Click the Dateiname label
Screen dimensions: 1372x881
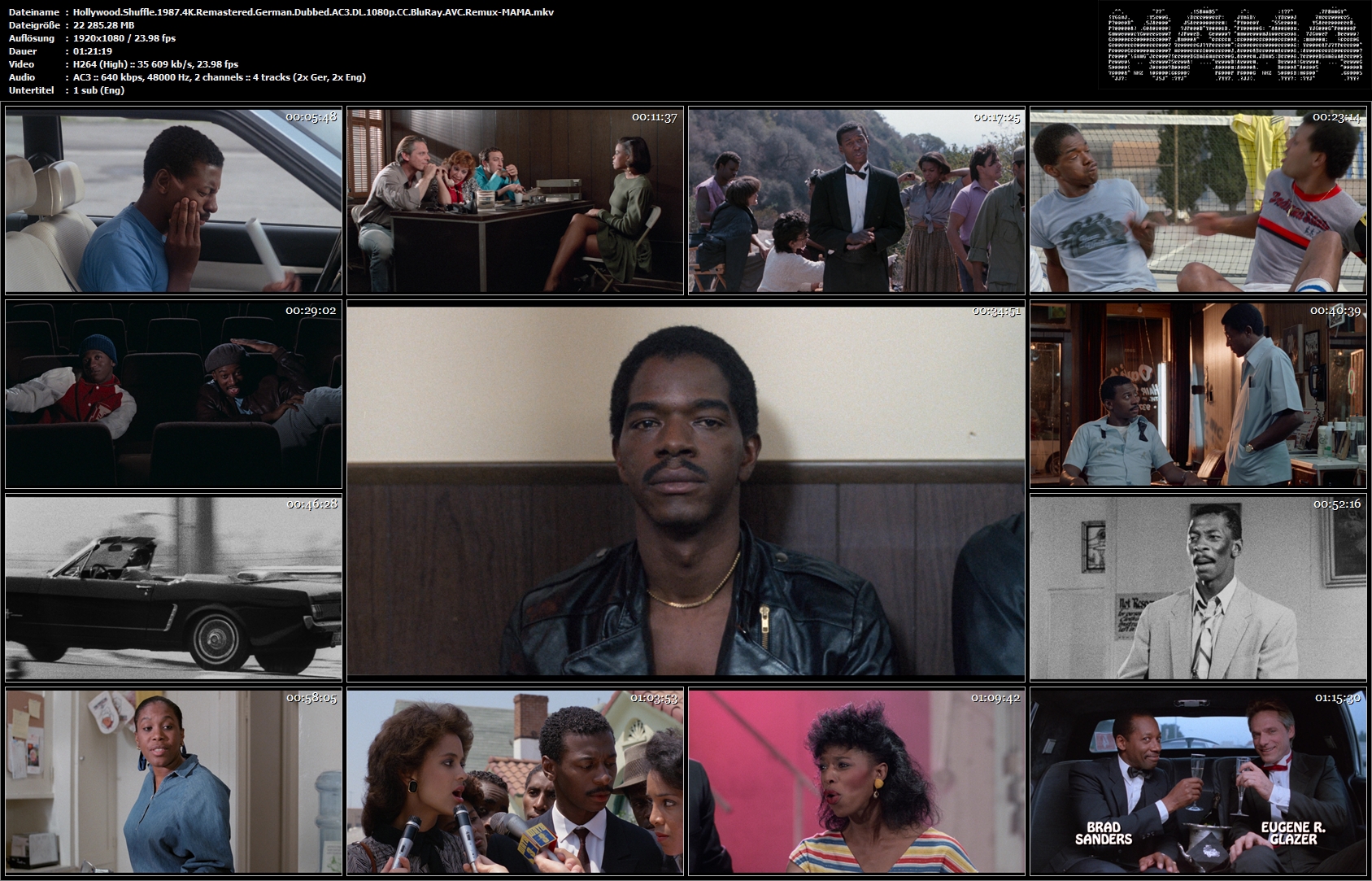pos(33,12)
